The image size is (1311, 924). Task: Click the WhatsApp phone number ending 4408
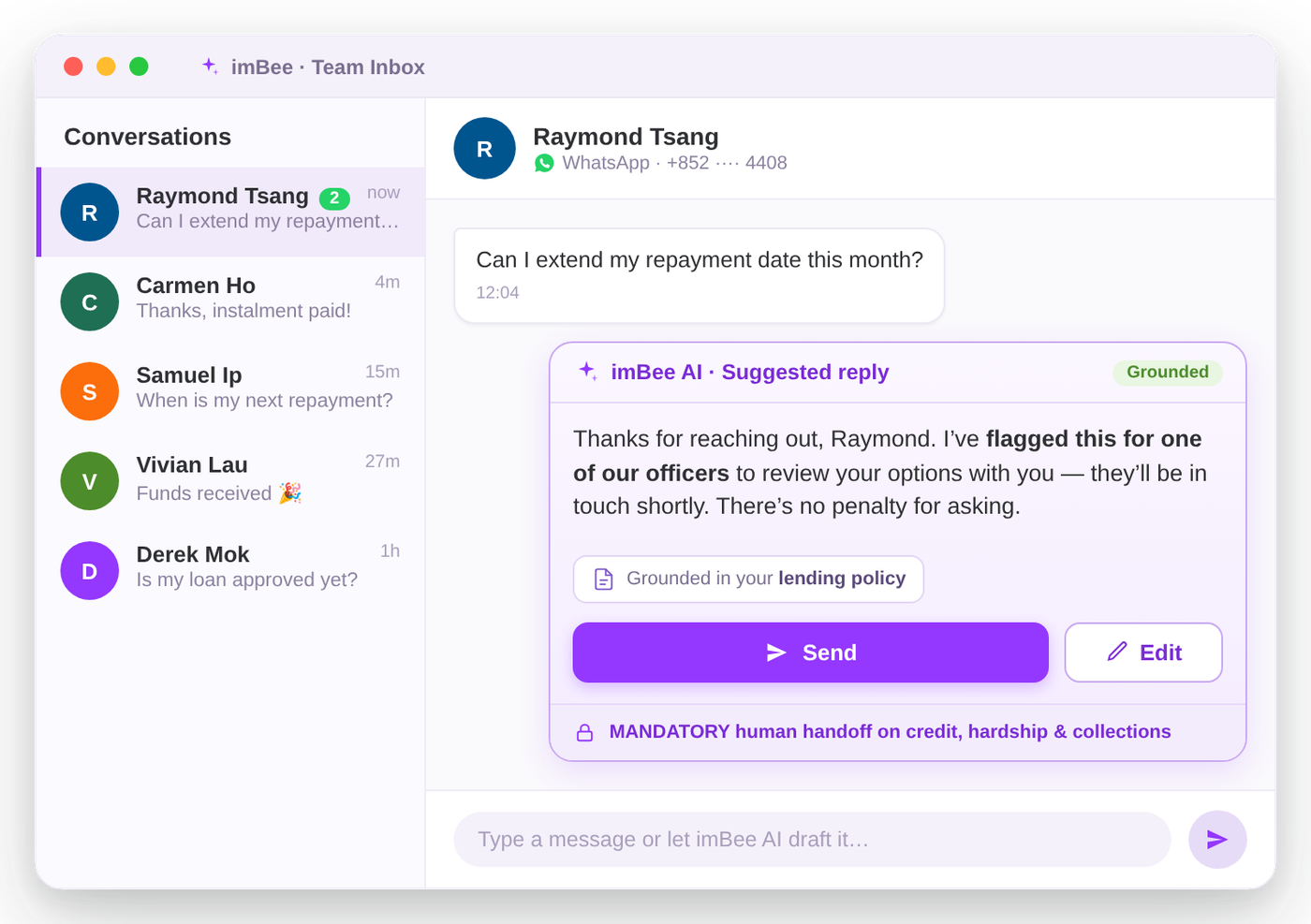727,163
